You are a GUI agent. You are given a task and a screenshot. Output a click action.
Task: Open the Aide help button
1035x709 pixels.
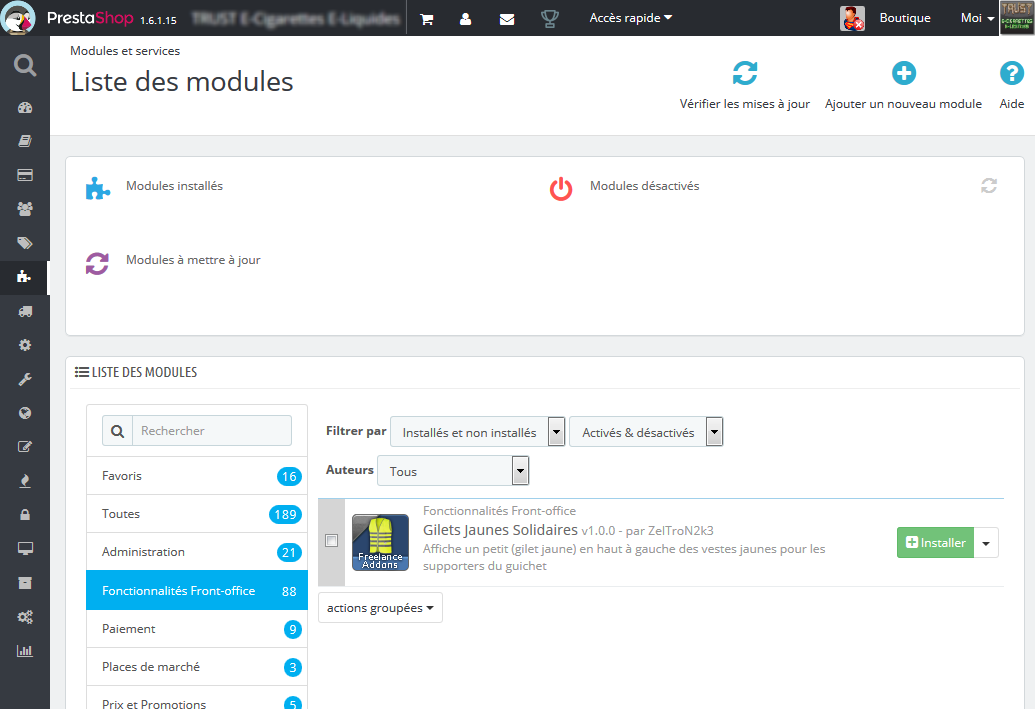point(1011,85)
